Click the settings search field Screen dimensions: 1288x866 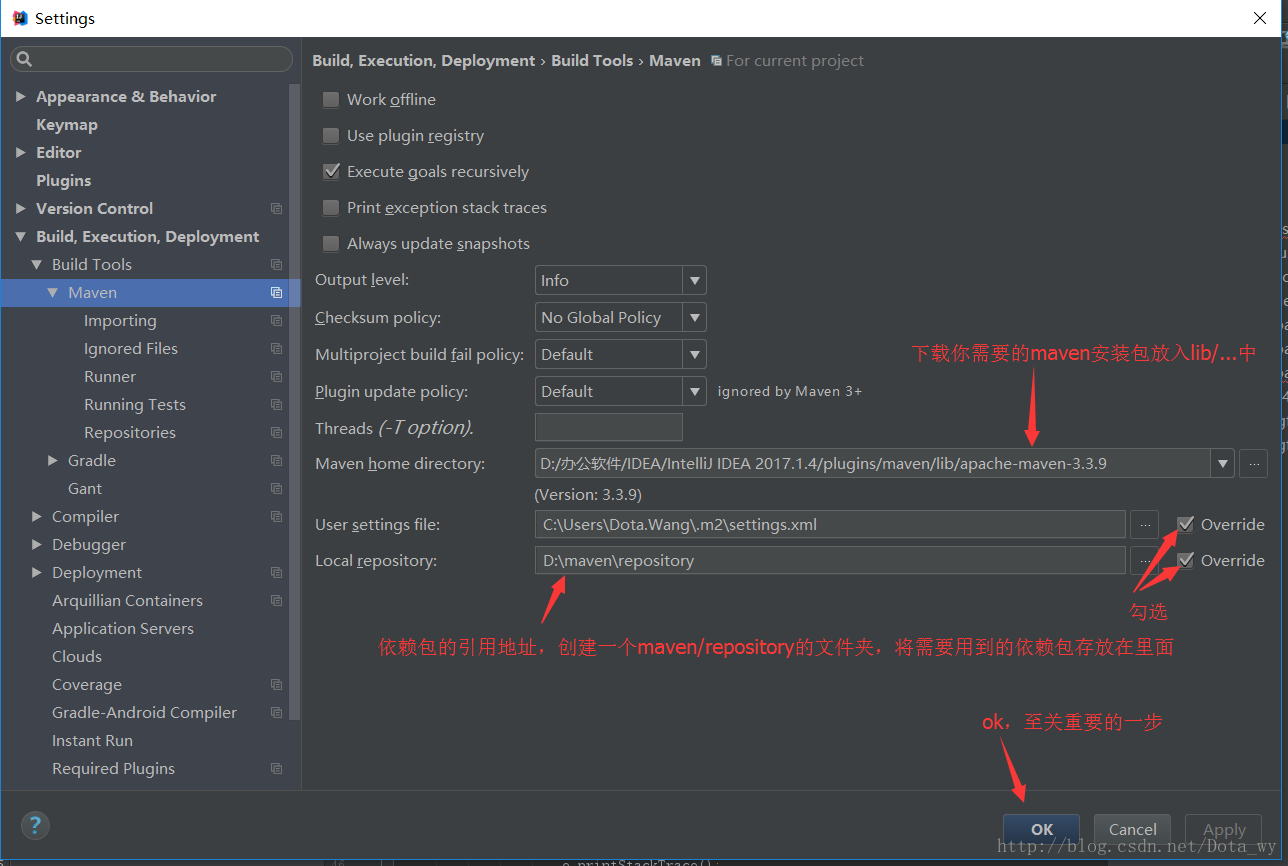tap(151, 59)
